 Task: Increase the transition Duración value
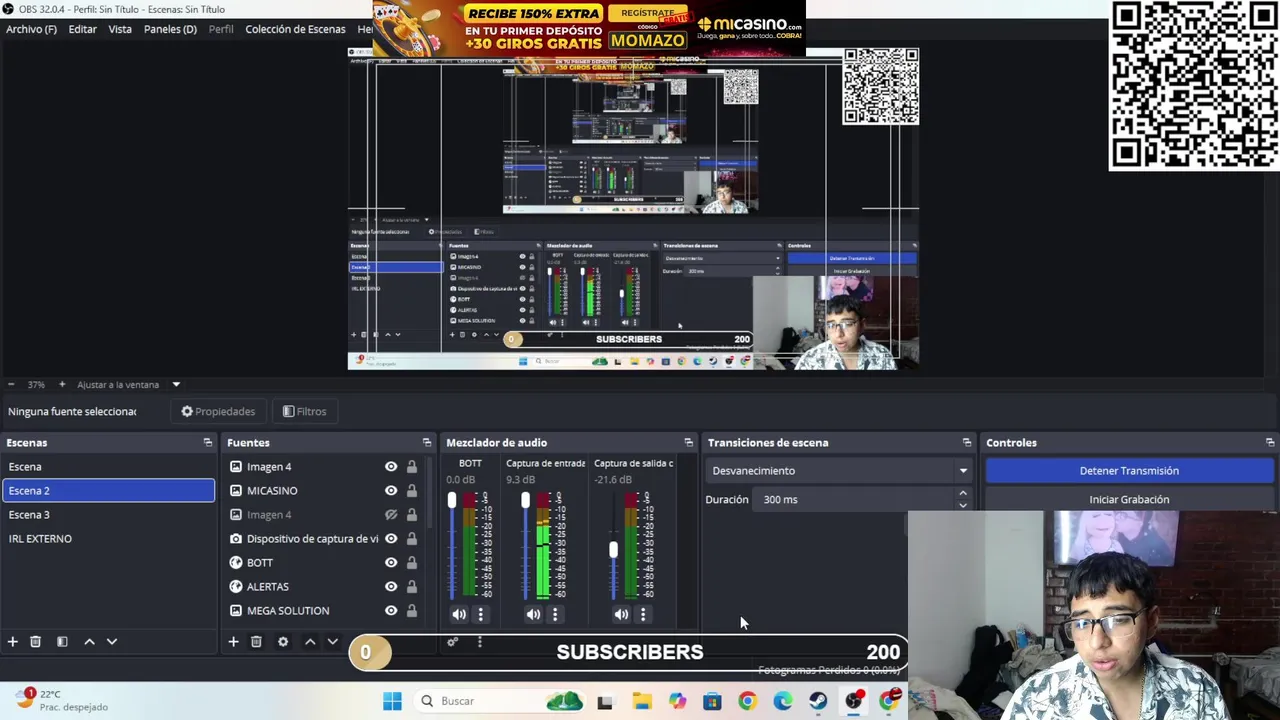963,493
